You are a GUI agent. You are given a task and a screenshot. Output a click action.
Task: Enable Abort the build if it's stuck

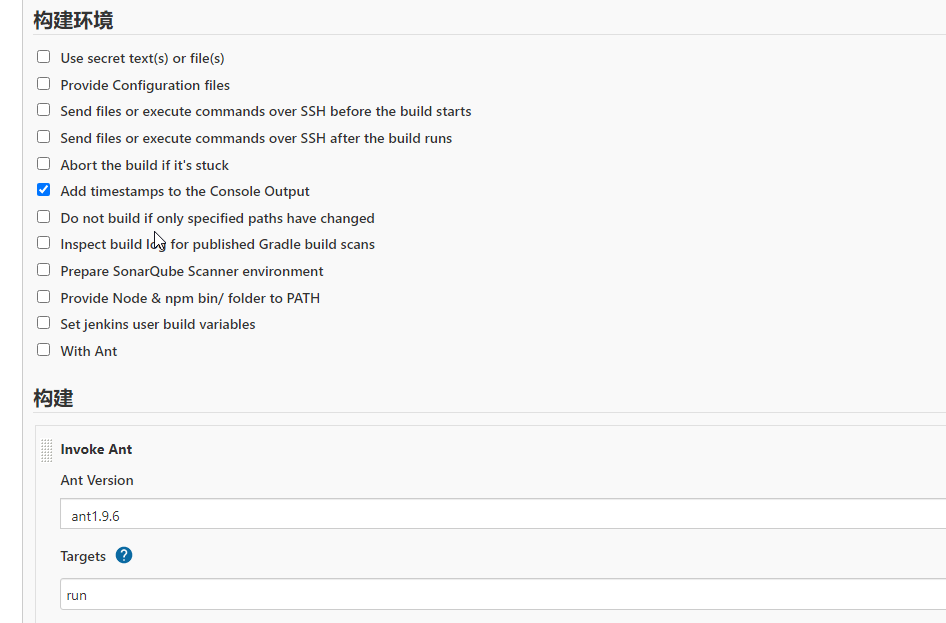point(43,164)
